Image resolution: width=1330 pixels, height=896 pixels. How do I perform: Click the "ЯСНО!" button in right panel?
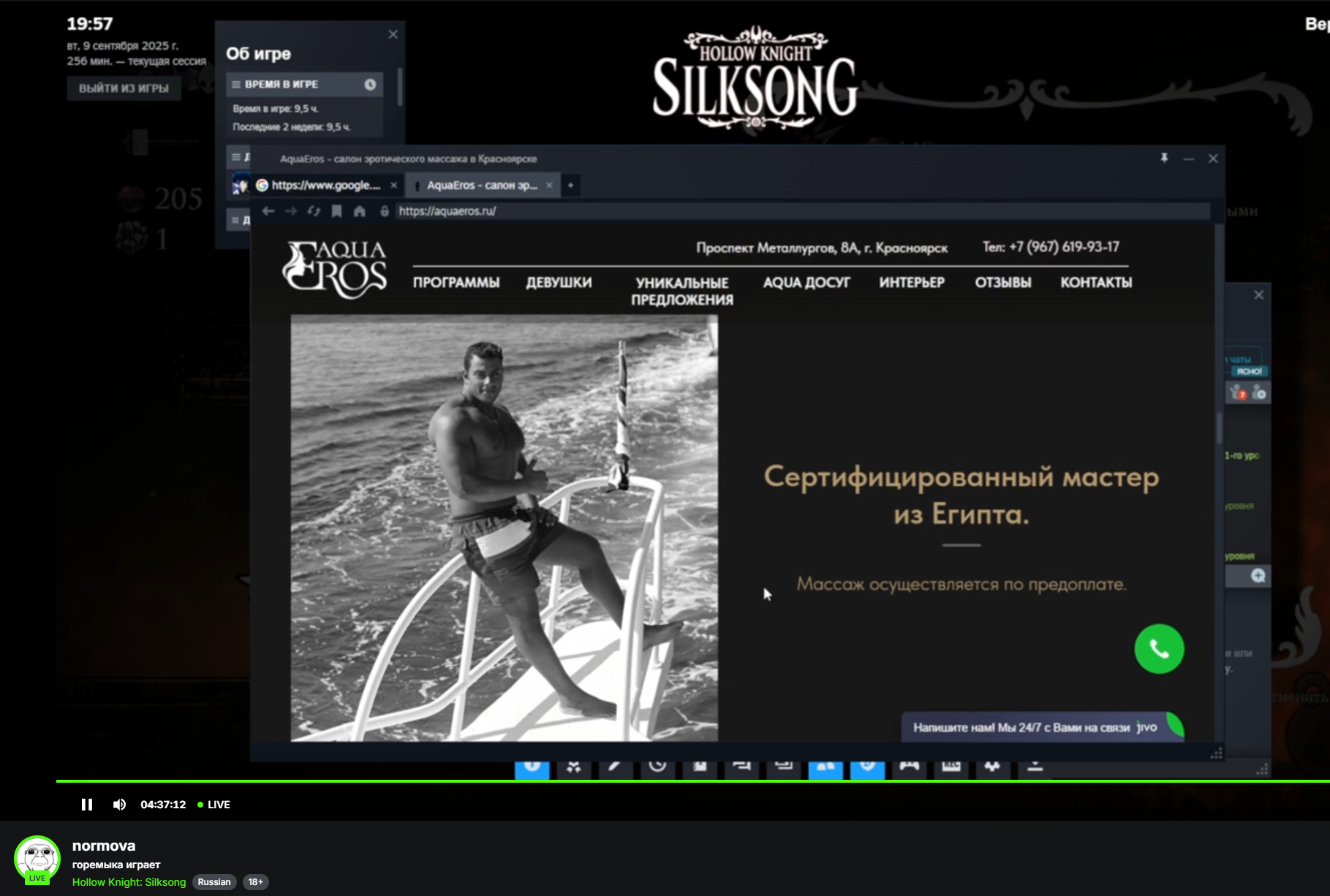click(x=1249, y=371)
